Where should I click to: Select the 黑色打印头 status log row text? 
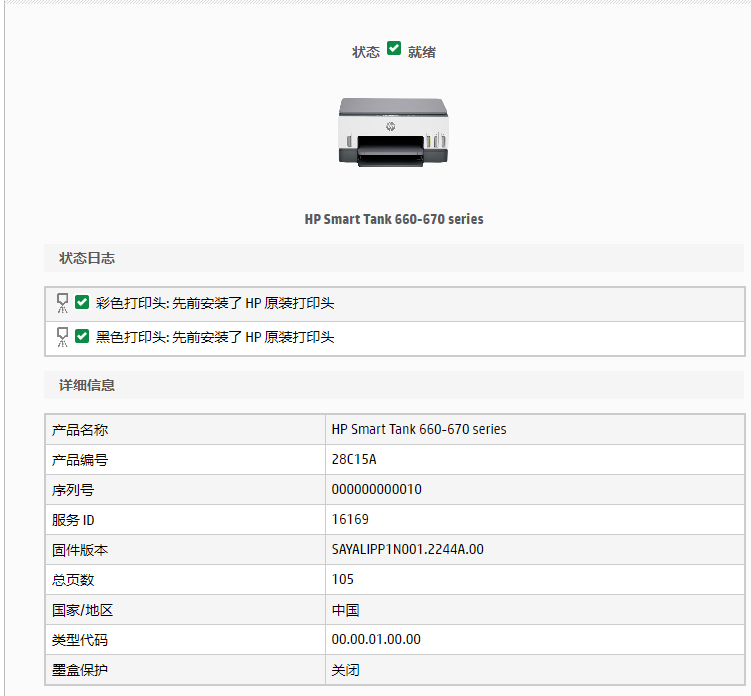pos(215,337)
